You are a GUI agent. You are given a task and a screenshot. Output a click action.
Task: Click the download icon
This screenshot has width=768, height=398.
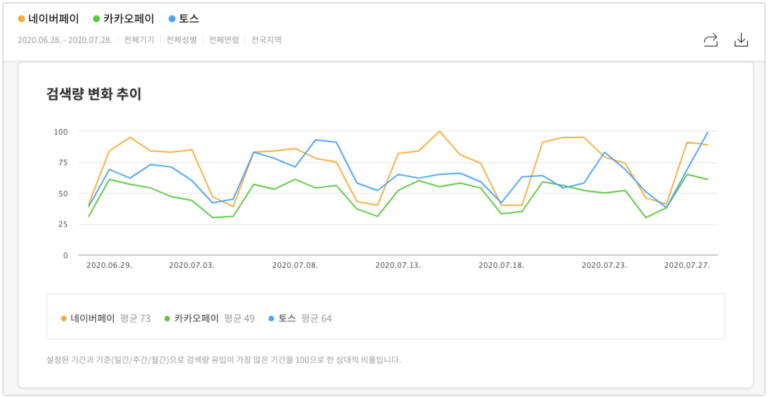pos(741,40)
